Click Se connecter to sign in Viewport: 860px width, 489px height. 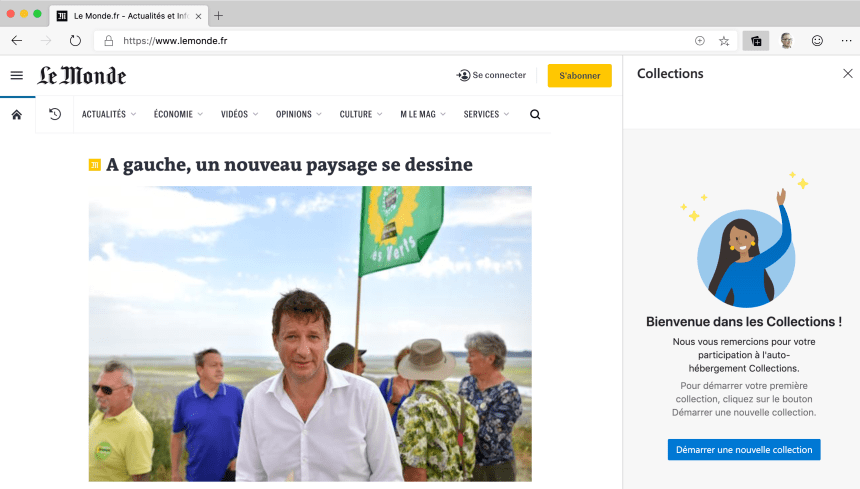491,75
